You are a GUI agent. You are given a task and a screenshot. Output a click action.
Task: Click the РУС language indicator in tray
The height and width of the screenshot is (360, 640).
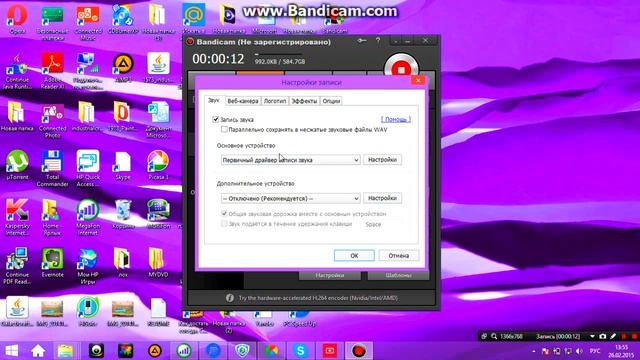595,351
